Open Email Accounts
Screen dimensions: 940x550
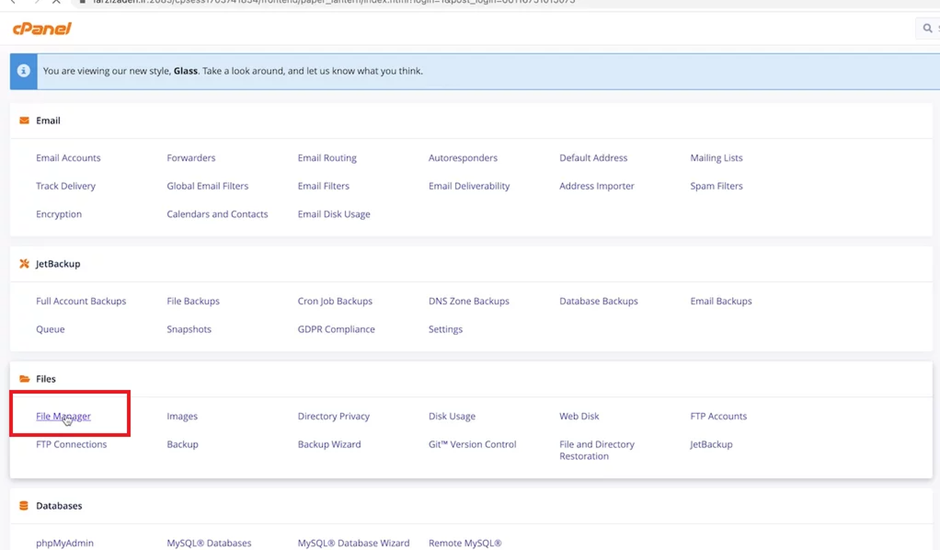[x=68, y=158]
